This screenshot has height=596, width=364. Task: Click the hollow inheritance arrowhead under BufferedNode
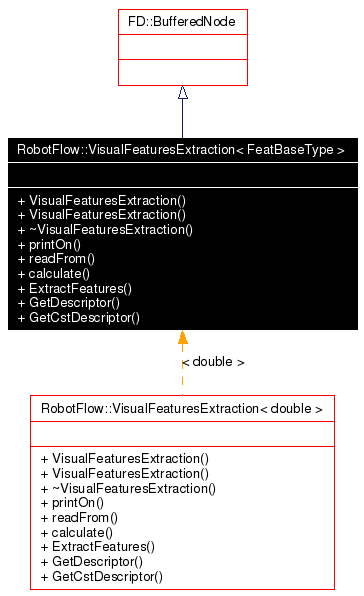[183, 92]
